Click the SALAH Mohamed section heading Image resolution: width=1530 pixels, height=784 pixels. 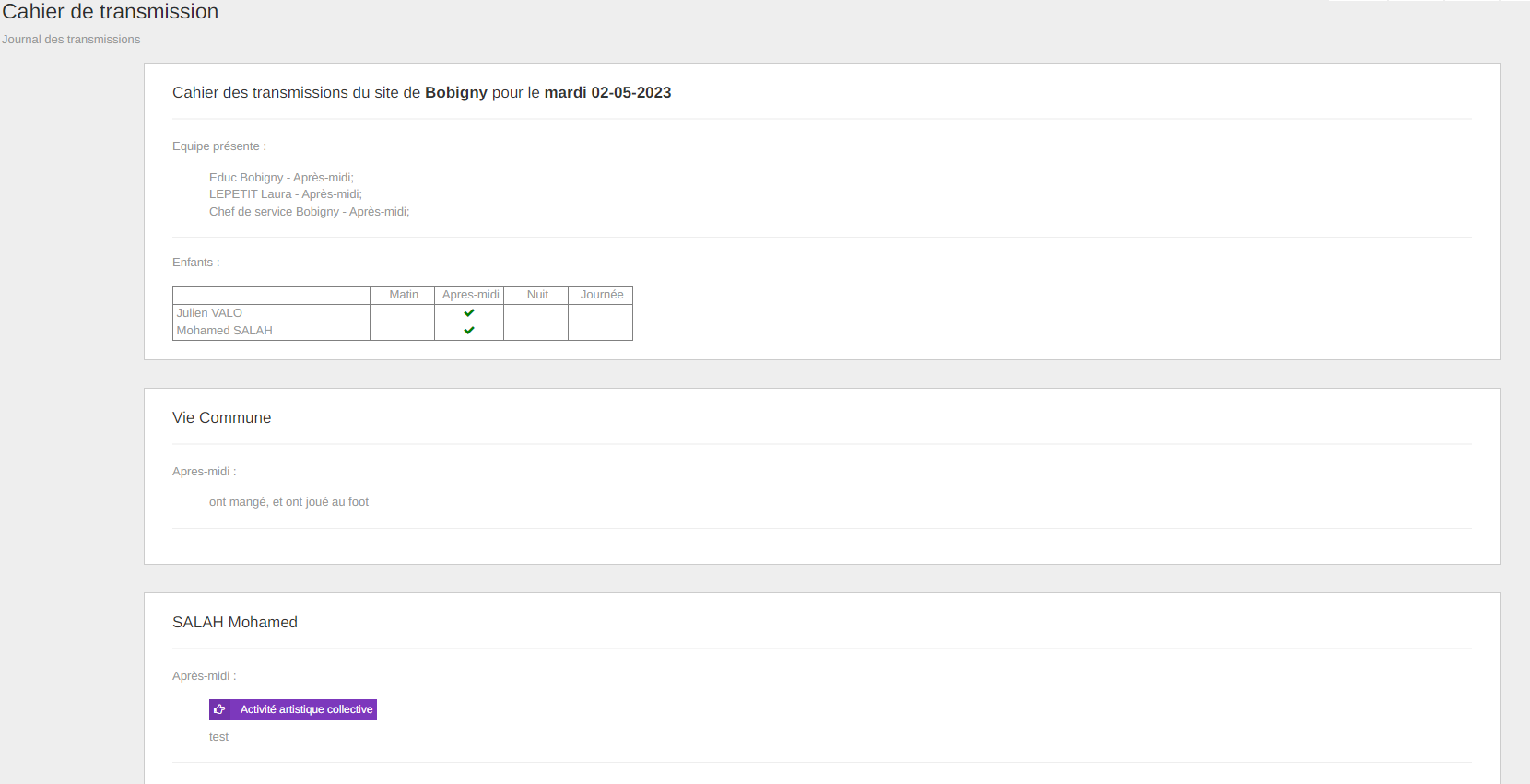[x=234, y=623]
